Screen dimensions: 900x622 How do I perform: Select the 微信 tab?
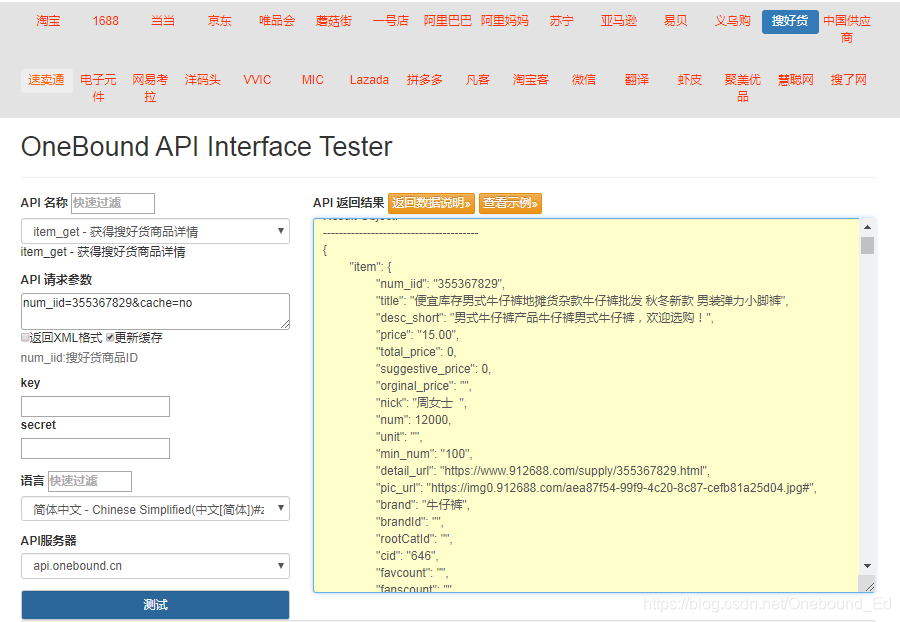point(584,80)
